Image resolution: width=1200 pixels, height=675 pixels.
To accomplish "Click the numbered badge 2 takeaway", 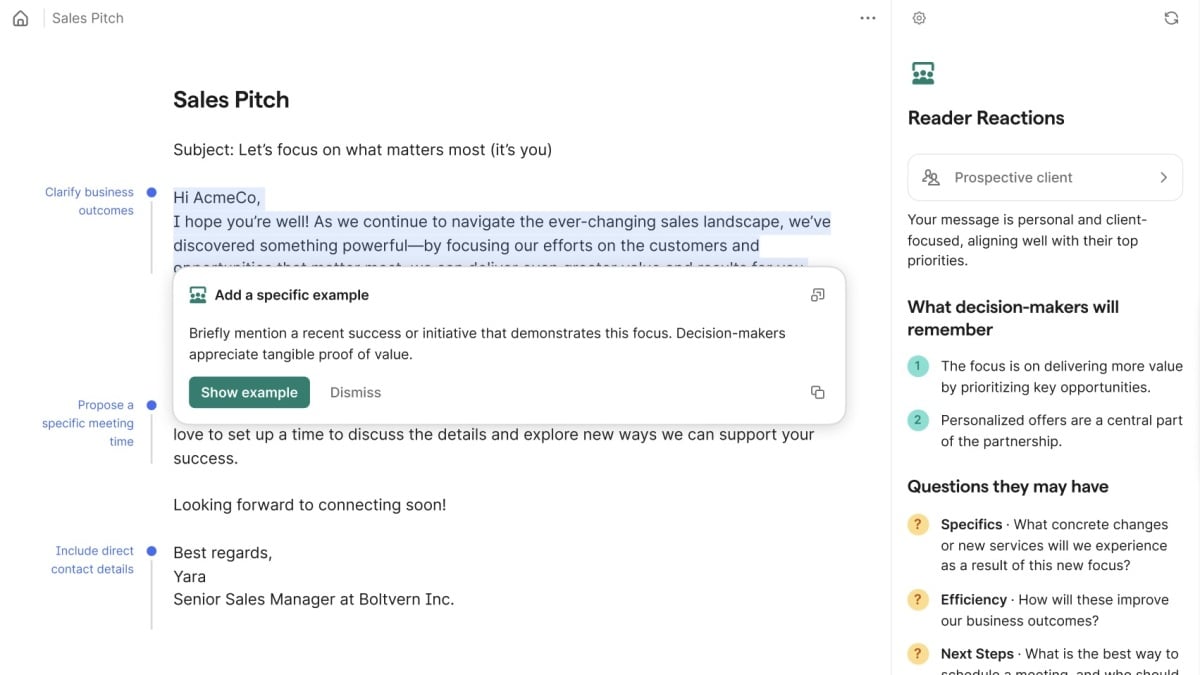I will coord(917,420).
